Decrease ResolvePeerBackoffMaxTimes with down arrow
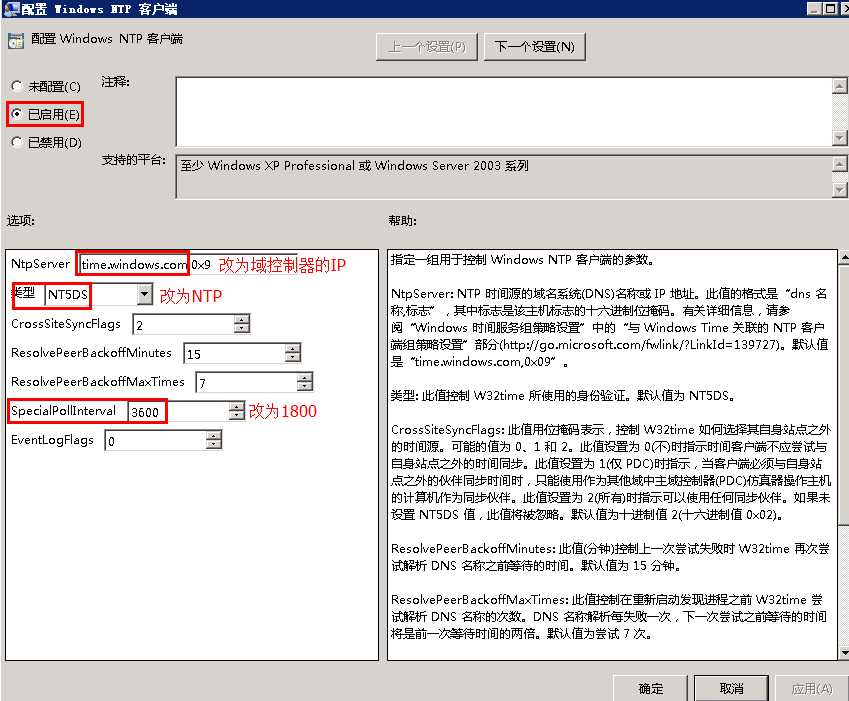Screen dimensions: 849x701 pyautogui.click(x=305, y=387)
